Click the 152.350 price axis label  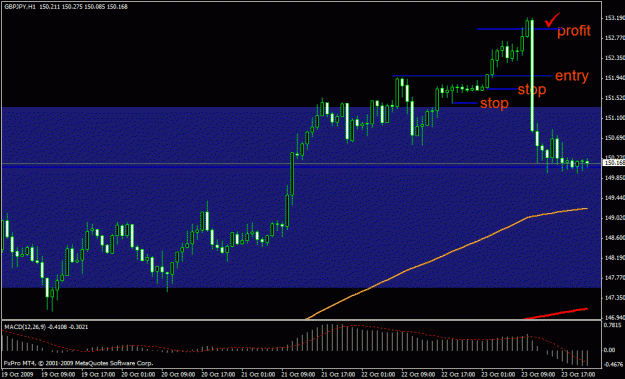[614, 58]
